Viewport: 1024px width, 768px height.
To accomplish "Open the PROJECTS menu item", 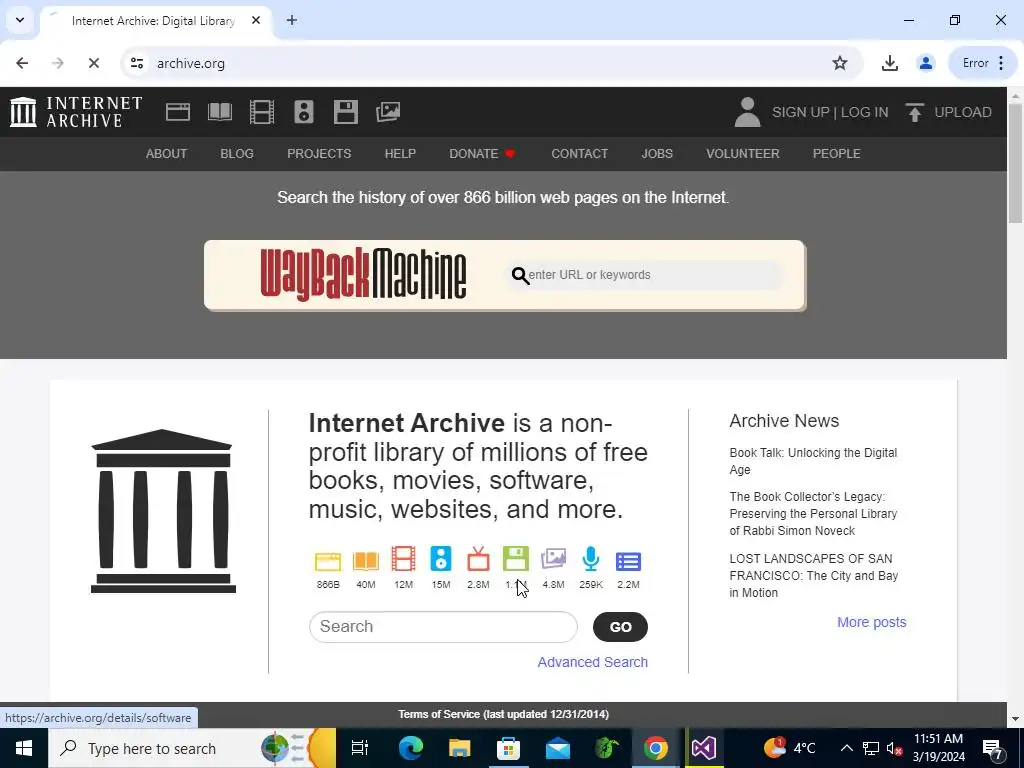I will [x=319, y=153].
